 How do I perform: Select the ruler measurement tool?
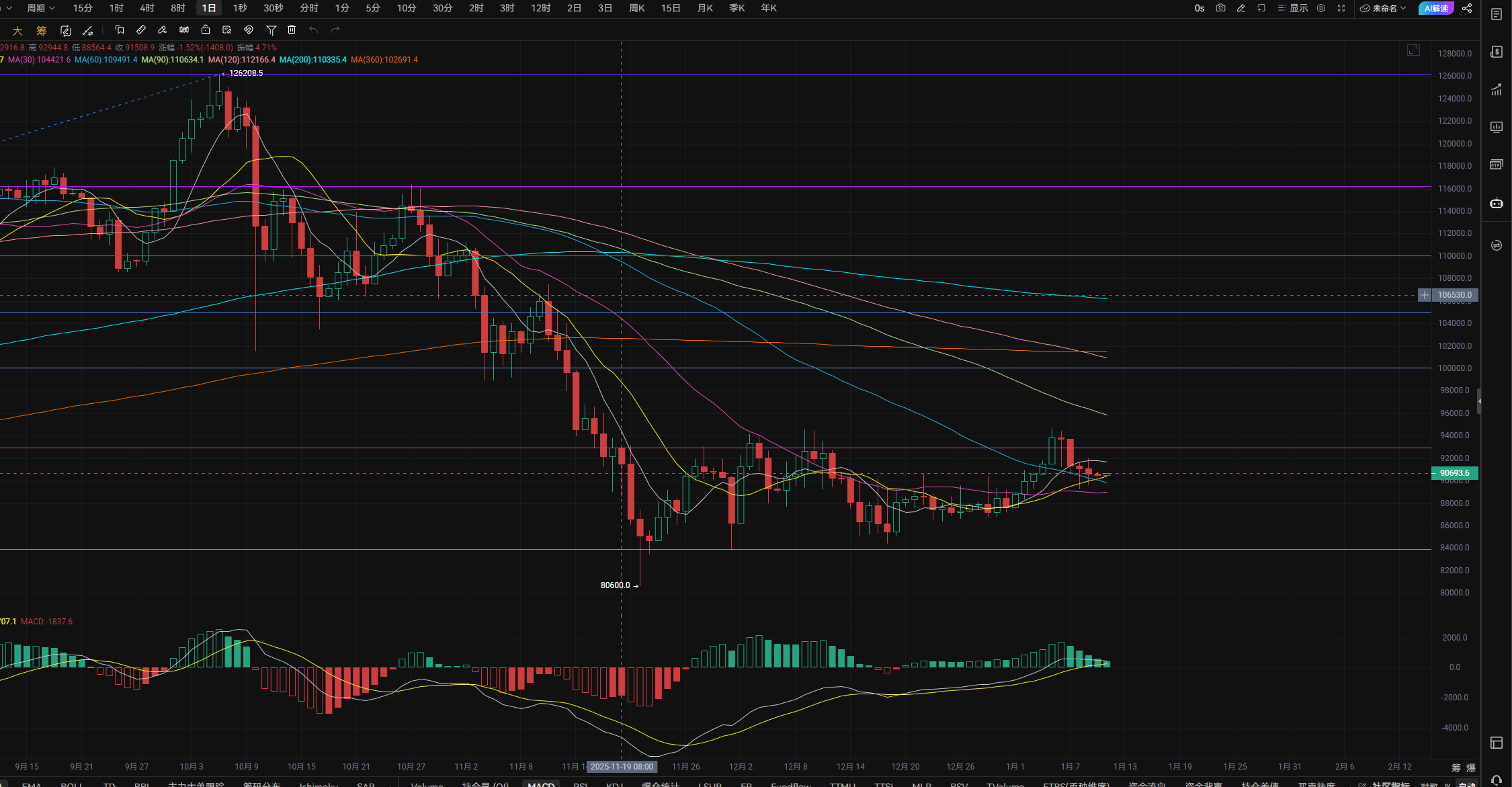coord(141,30)
